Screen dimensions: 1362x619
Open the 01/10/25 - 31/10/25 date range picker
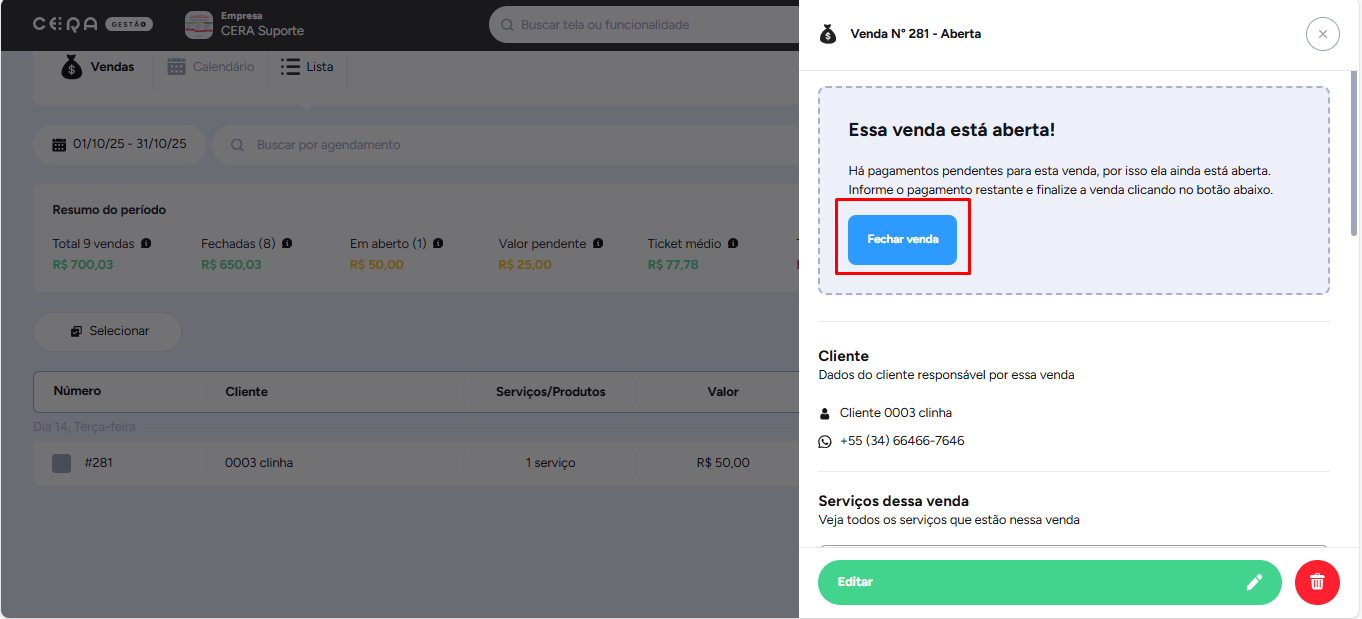point(120,145)
